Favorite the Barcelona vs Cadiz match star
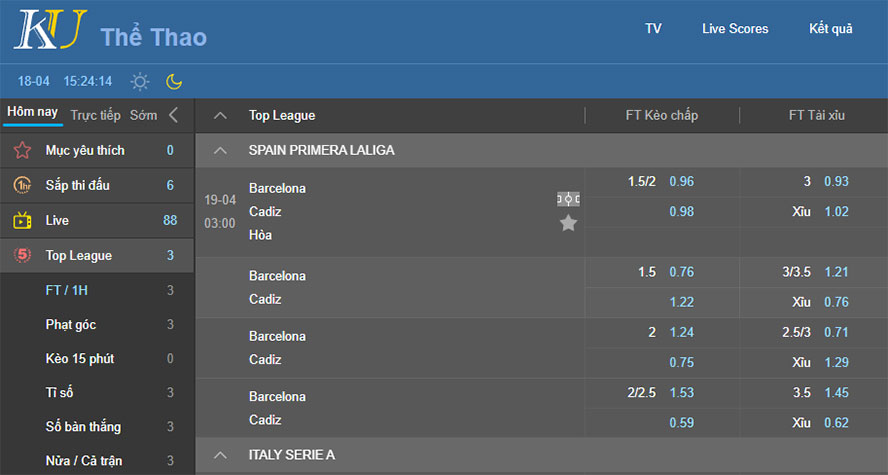The height and width of the screenshot is (475, 888). click(x=568, y=223)
